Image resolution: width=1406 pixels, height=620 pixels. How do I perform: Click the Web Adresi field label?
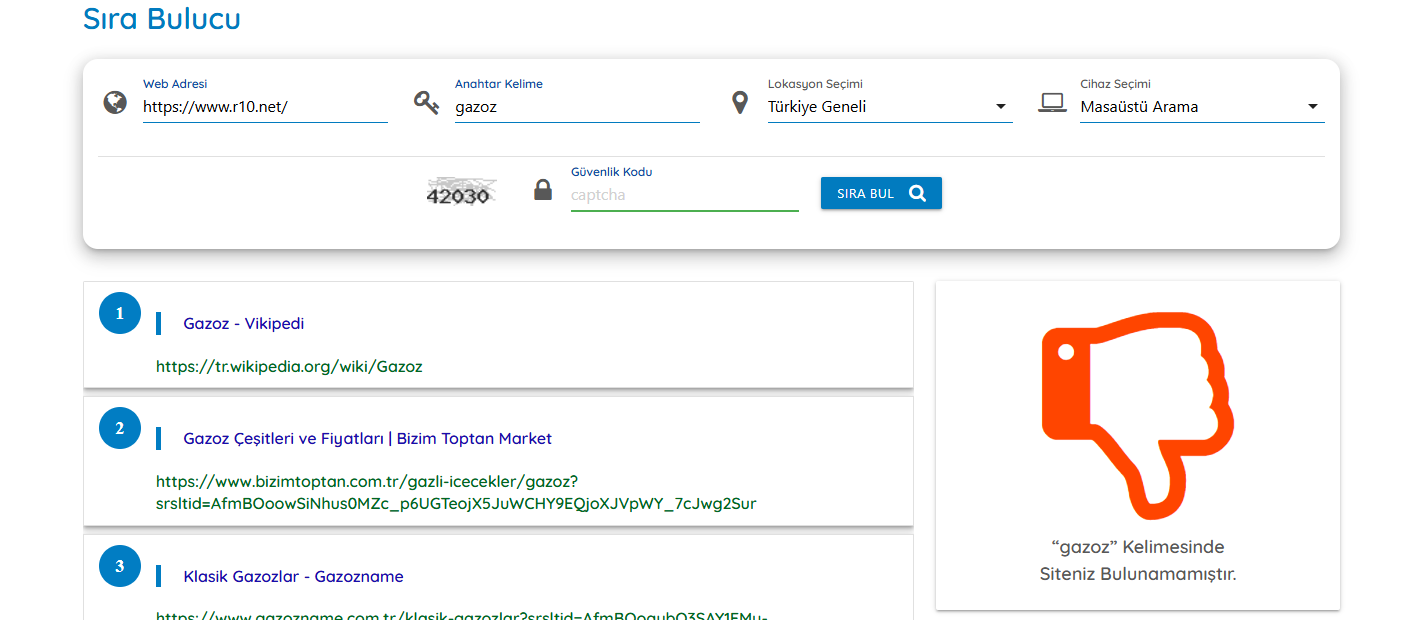pyautogui.click(x=175, y=84)
